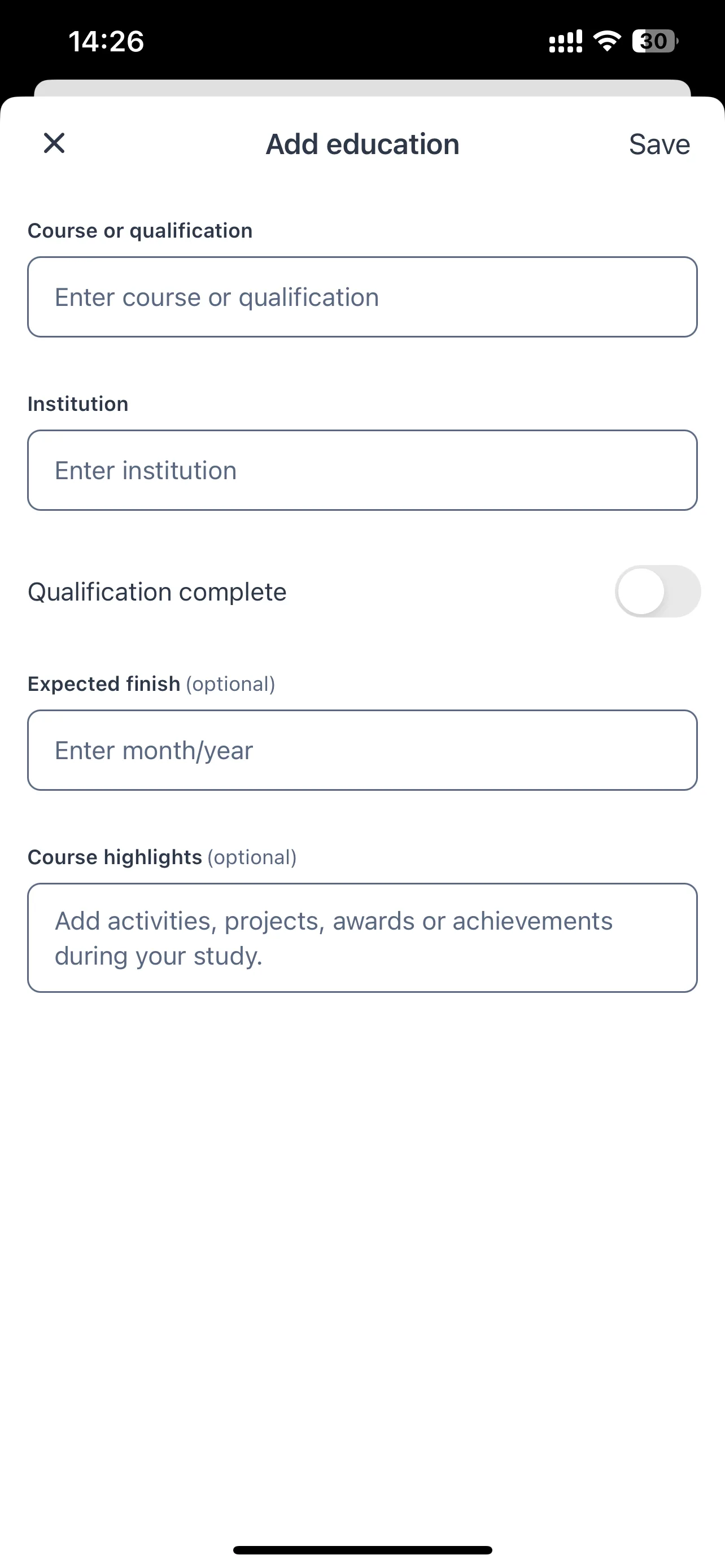The width and height of the screenshot is (725, 1568).
Task: Tap the Qualification complete label
Action: pos(157,592)
